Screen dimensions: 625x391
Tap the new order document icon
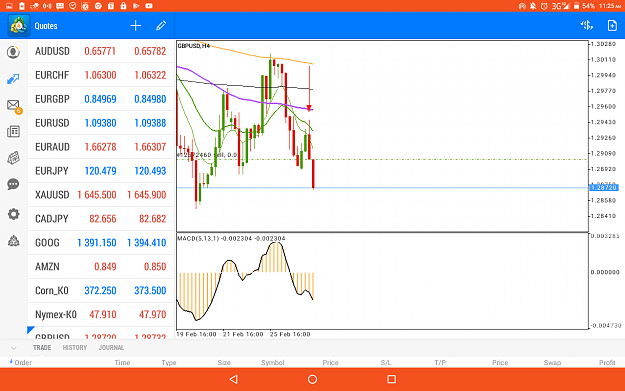tap(612, 26)
